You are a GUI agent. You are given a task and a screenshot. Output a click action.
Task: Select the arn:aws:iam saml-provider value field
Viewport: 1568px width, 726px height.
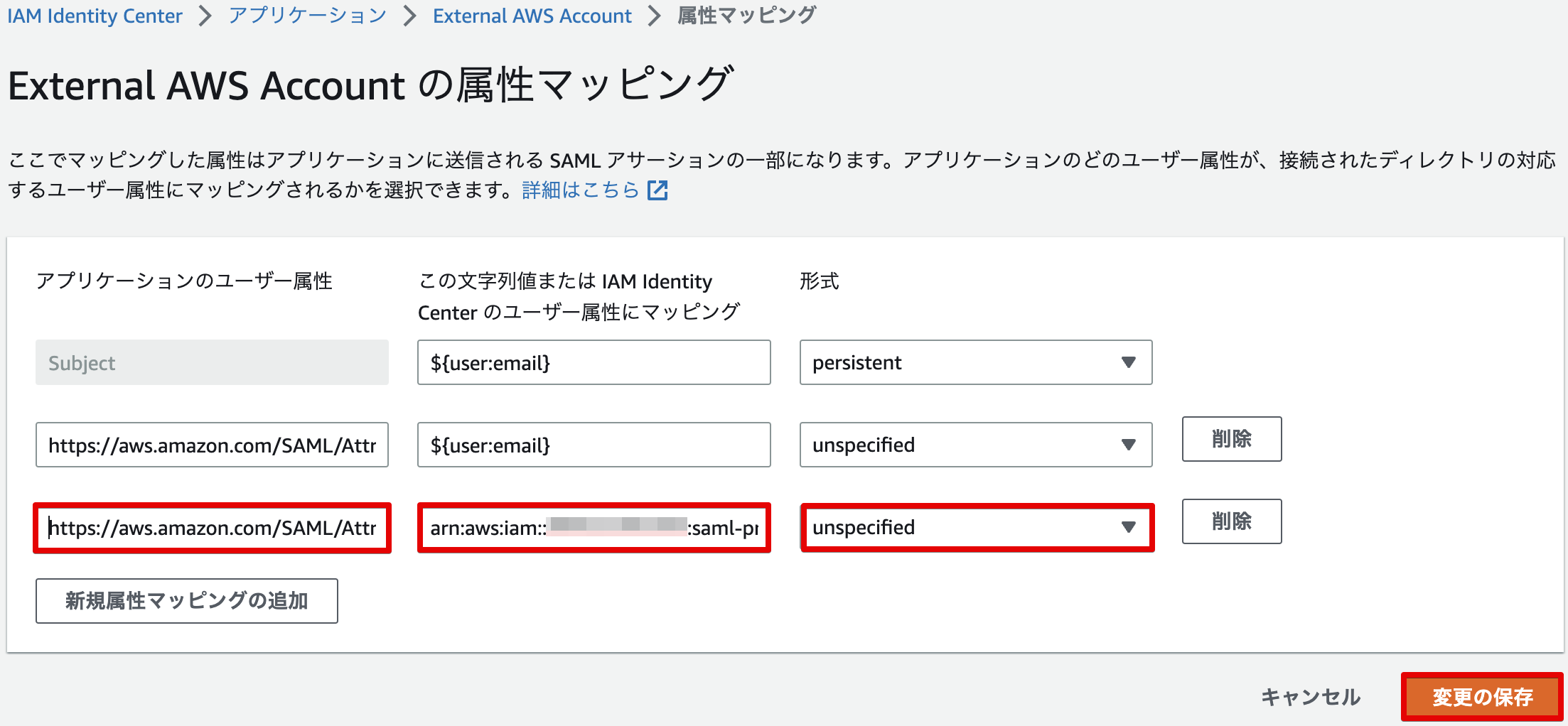point(594,528)
